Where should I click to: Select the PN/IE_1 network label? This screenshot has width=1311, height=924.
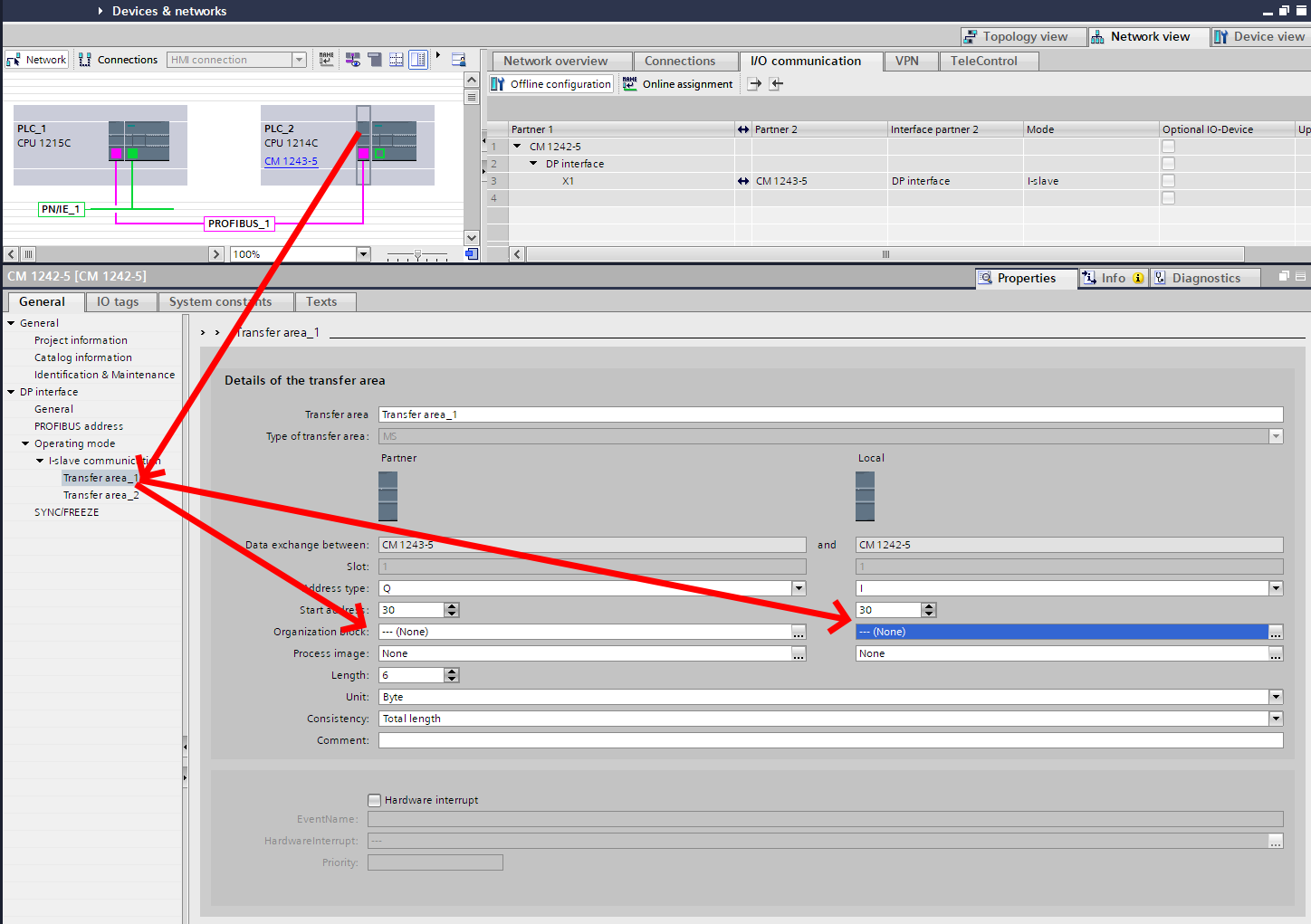point(62,209)
